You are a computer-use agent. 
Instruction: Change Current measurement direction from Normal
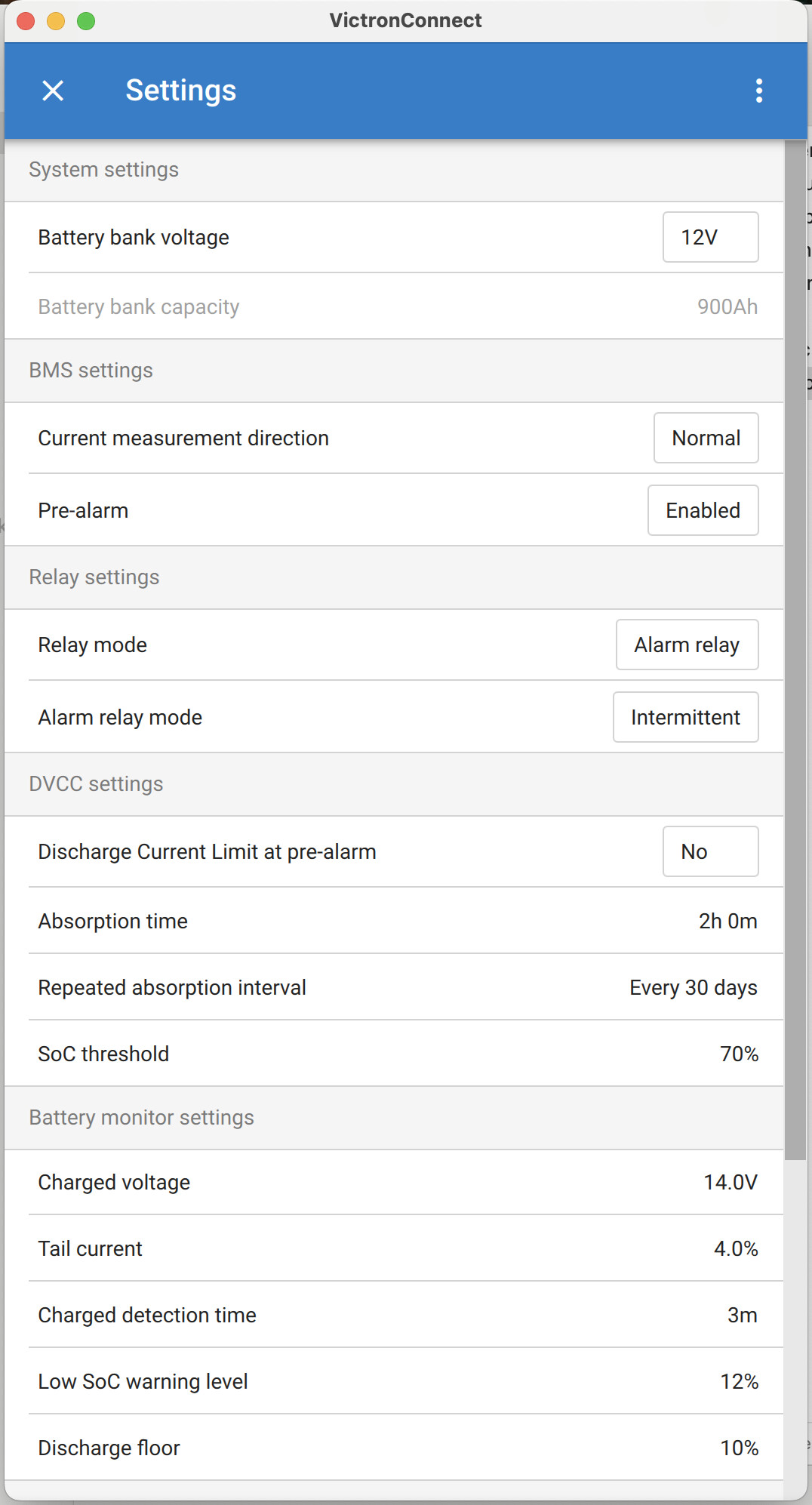[706, 438]
